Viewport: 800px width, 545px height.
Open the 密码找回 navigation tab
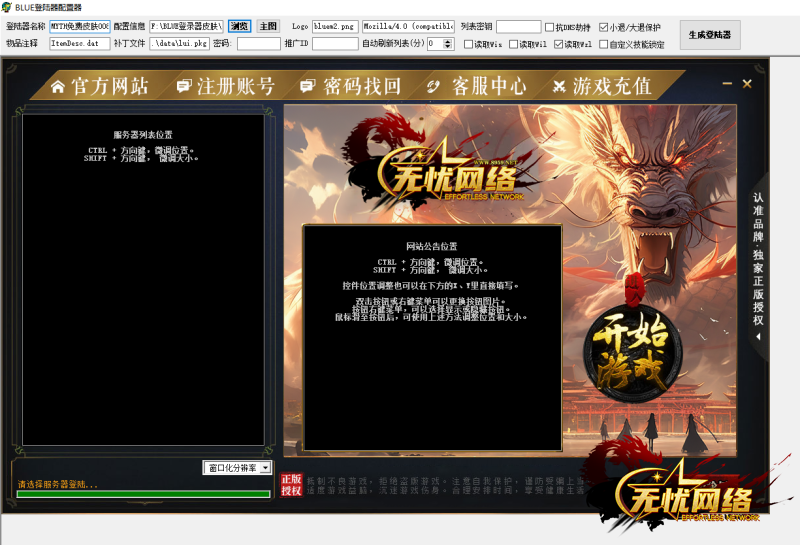pos(351,86)
